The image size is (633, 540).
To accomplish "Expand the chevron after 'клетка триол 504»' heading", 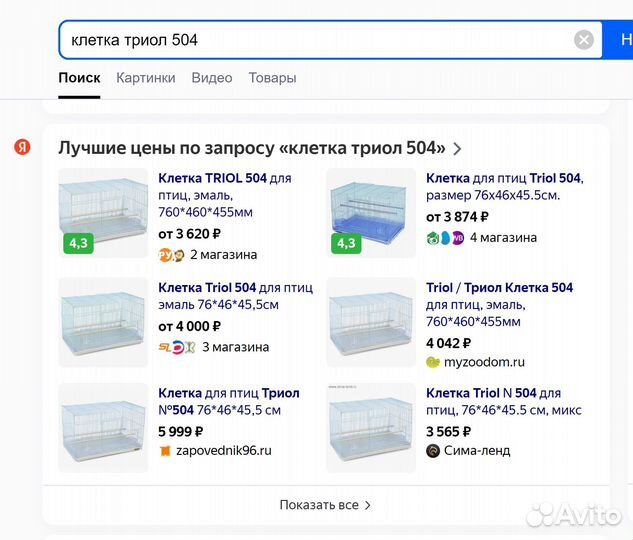I will pyautogui.click(x=457, y=149).
